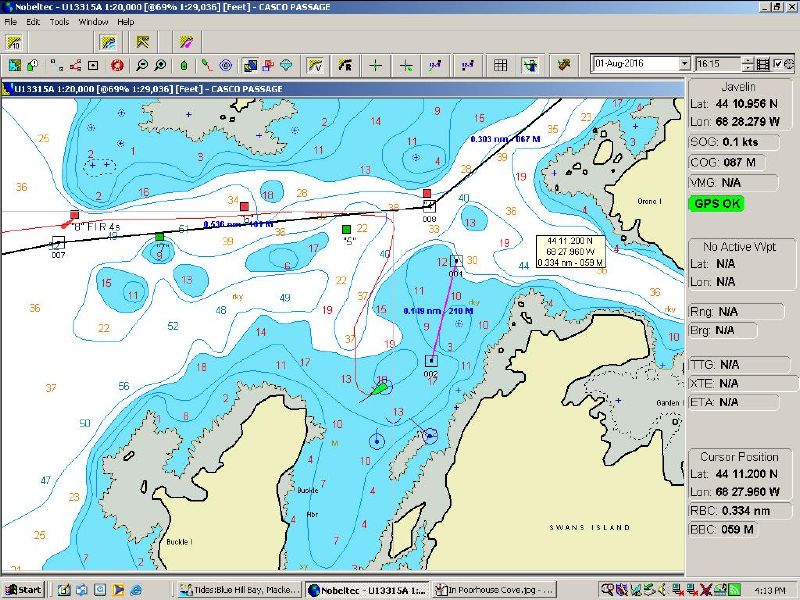This screenshot has width=800, height=600.
Task: Select the route creation tool icon
Action: 75,65
